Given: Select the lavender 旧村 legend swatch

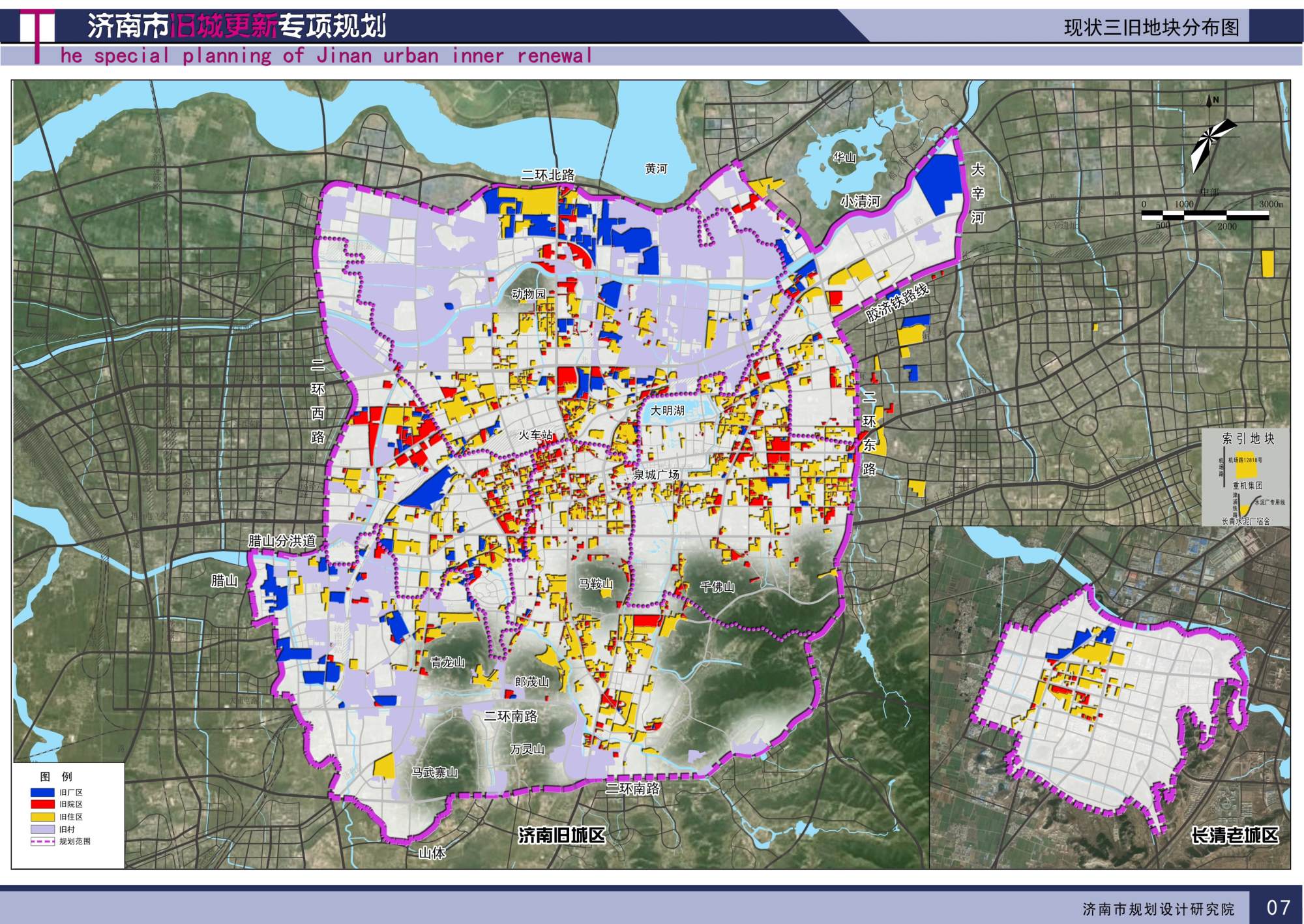Looking at the screenshot, I should [x=42, y=829].
